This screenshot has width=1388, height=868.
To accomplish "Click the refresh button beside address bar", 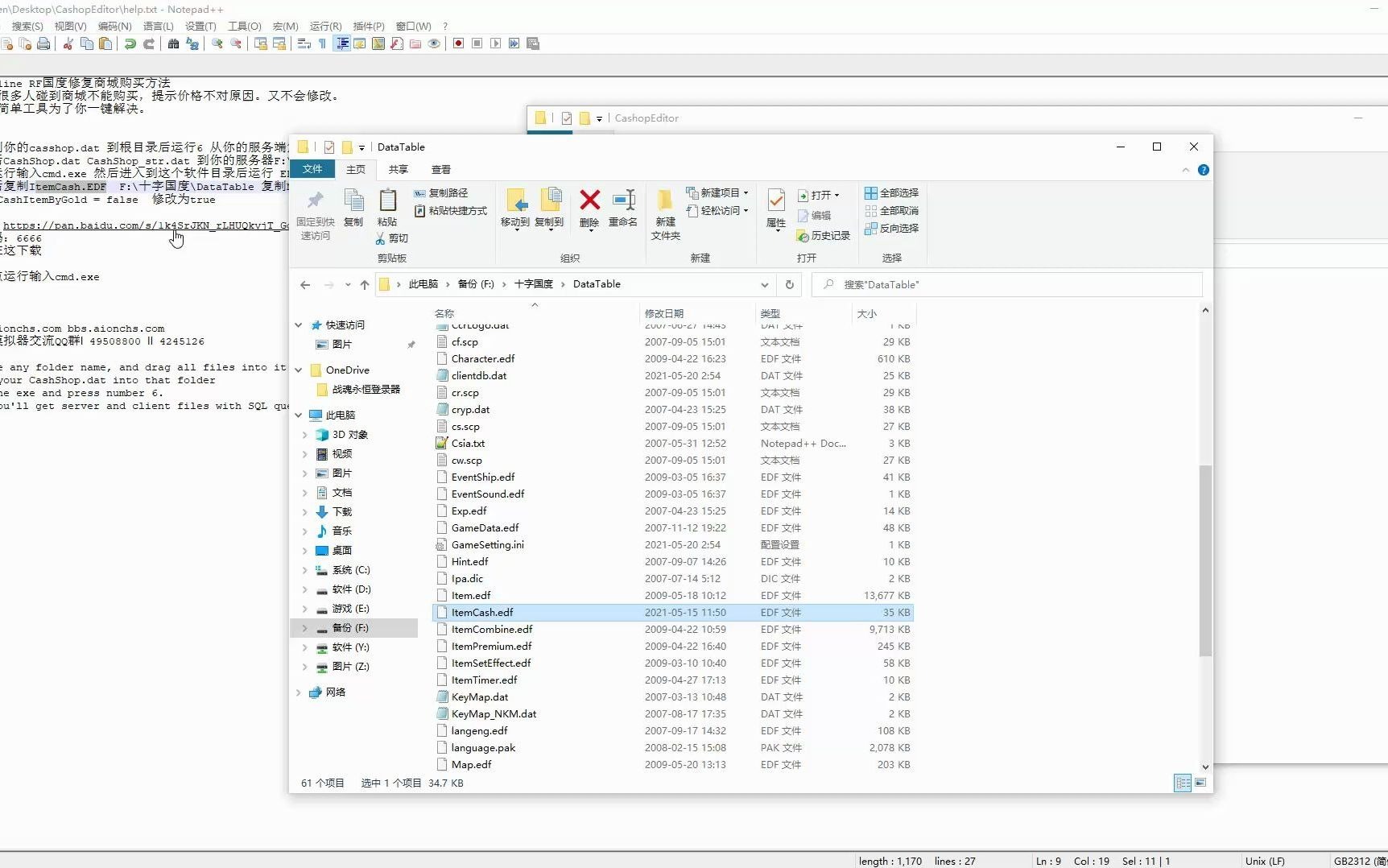I will 790,284.
